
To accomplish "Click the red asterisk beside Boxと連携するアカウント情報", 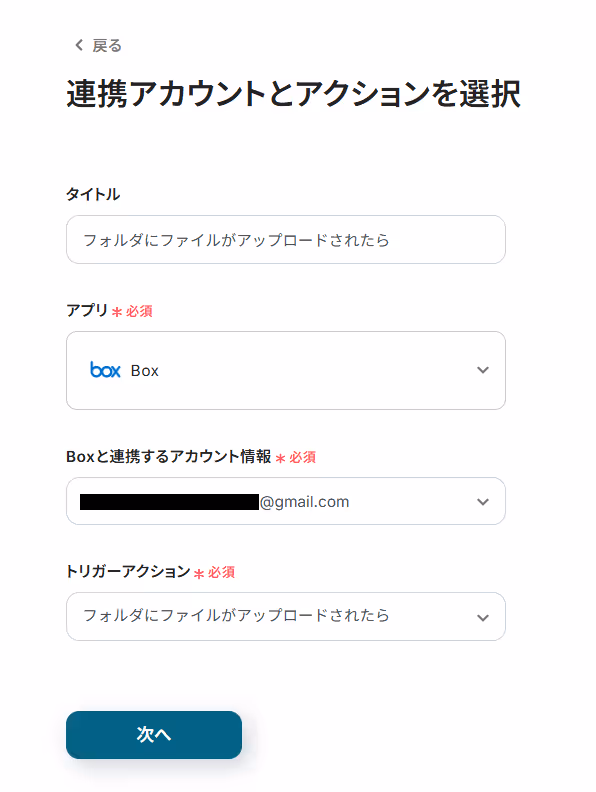I will [280, 458].
